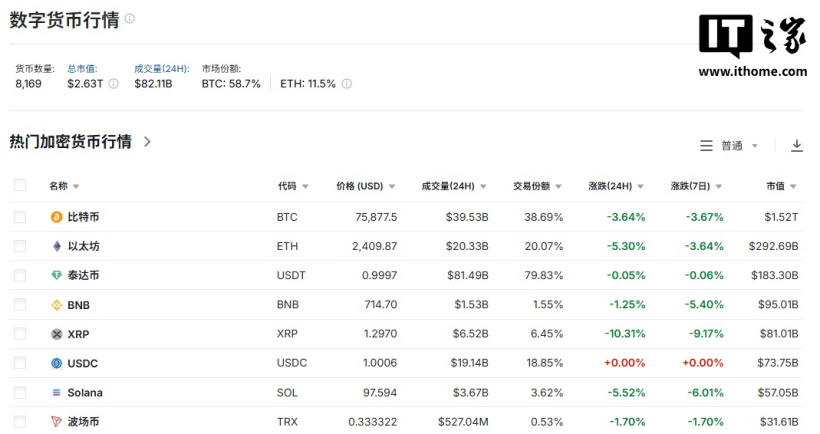820x434 pixels.
Task: Check the 以太坊 row checkbox
Action: coord(20,246)
